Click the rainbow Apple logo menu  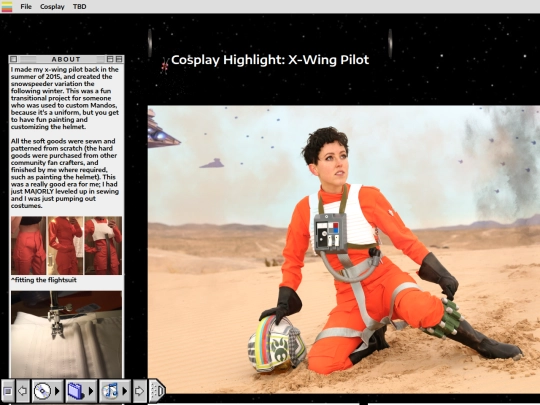pyautogui.click(x=7, y=7)
